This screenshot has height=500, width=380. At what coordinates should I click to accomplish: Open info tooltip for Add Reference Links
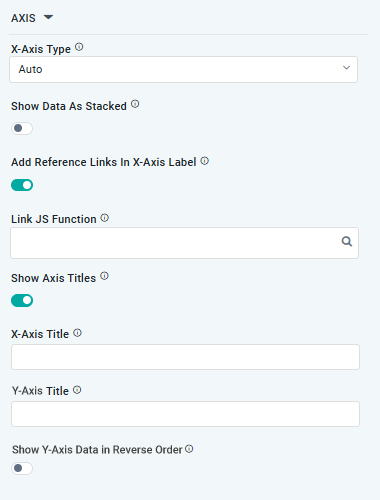click(x=205, y=161)
